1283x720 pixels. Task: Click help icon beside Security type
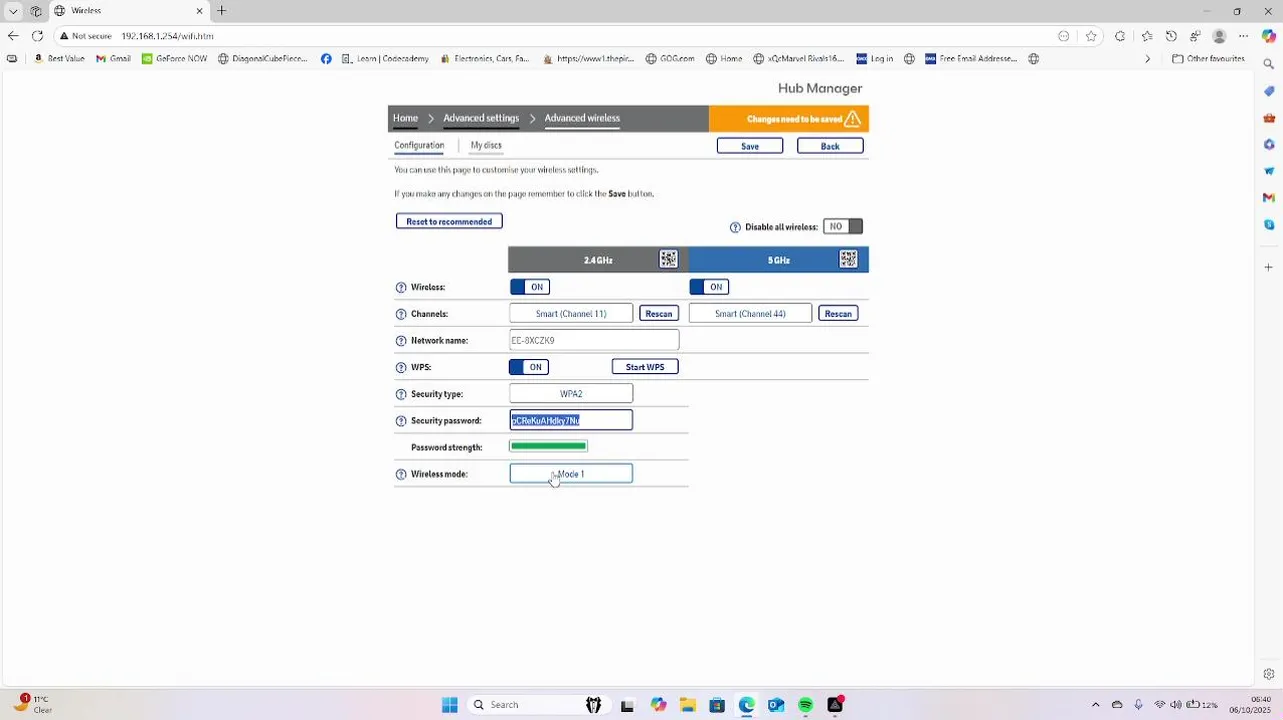tap(401, 395)
